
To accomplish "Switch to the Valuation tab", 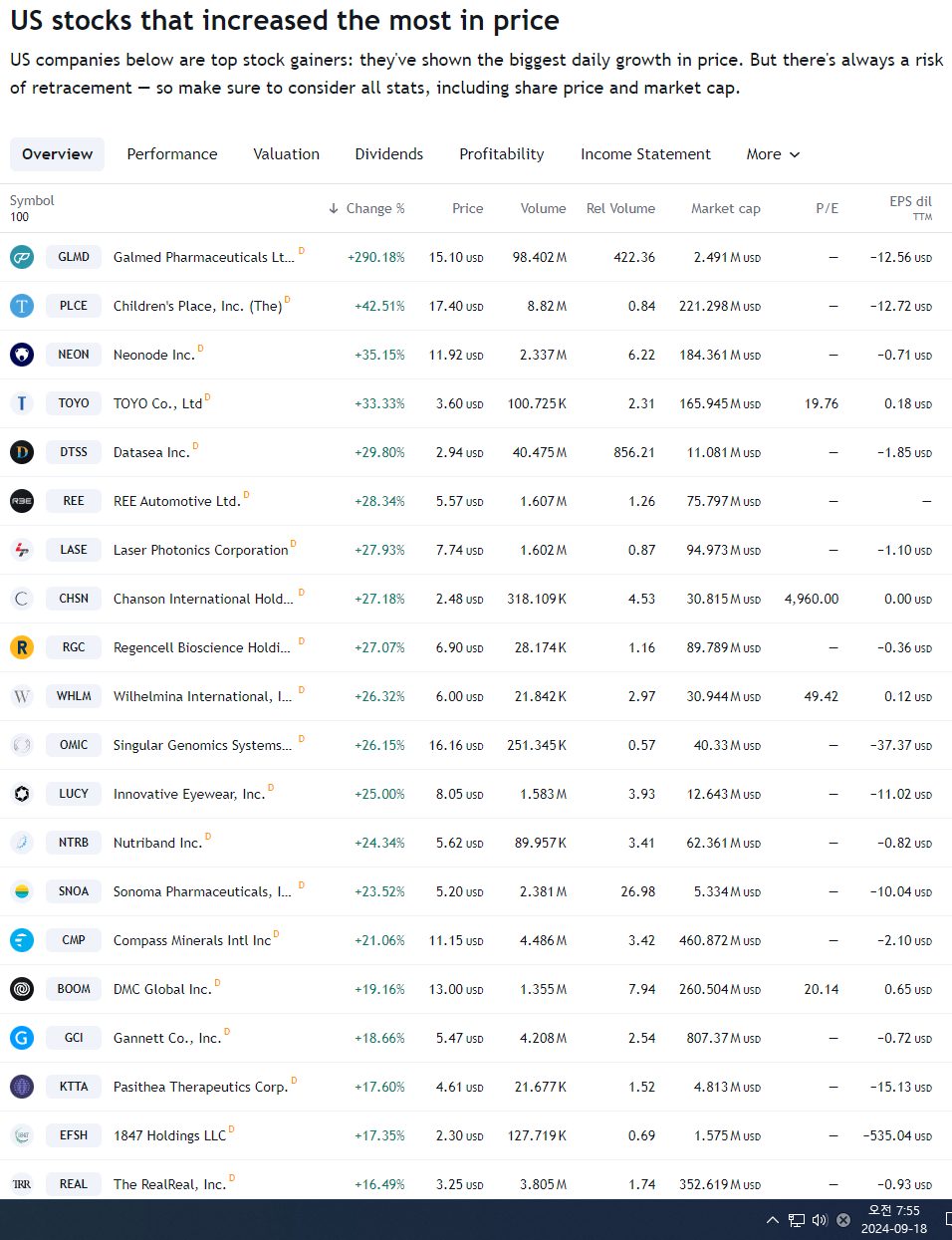I will [287, 154].
